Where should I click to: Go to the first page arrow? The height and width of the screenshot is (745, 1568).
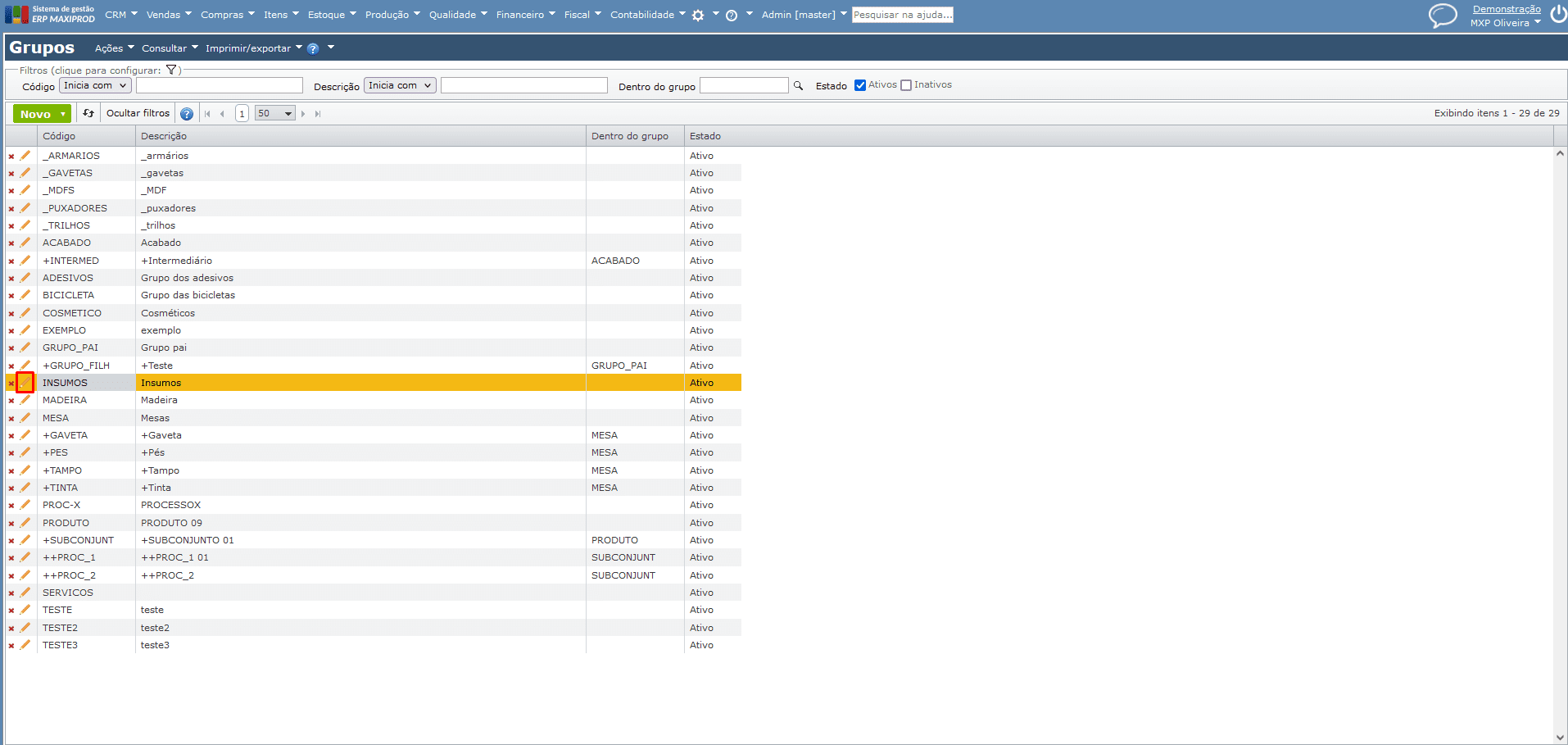[207, 114]
